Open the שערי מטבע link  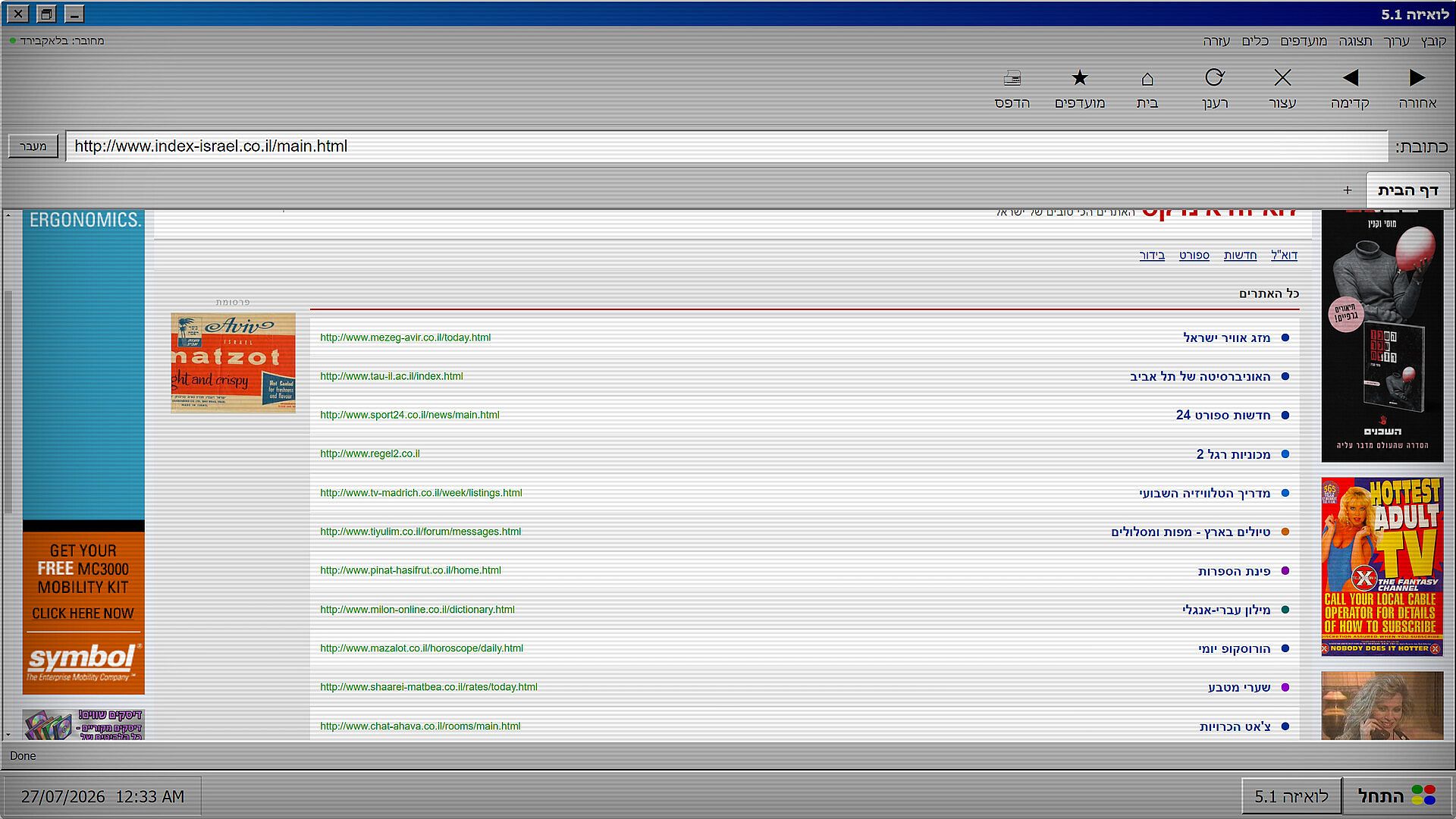coord(1239,687)
